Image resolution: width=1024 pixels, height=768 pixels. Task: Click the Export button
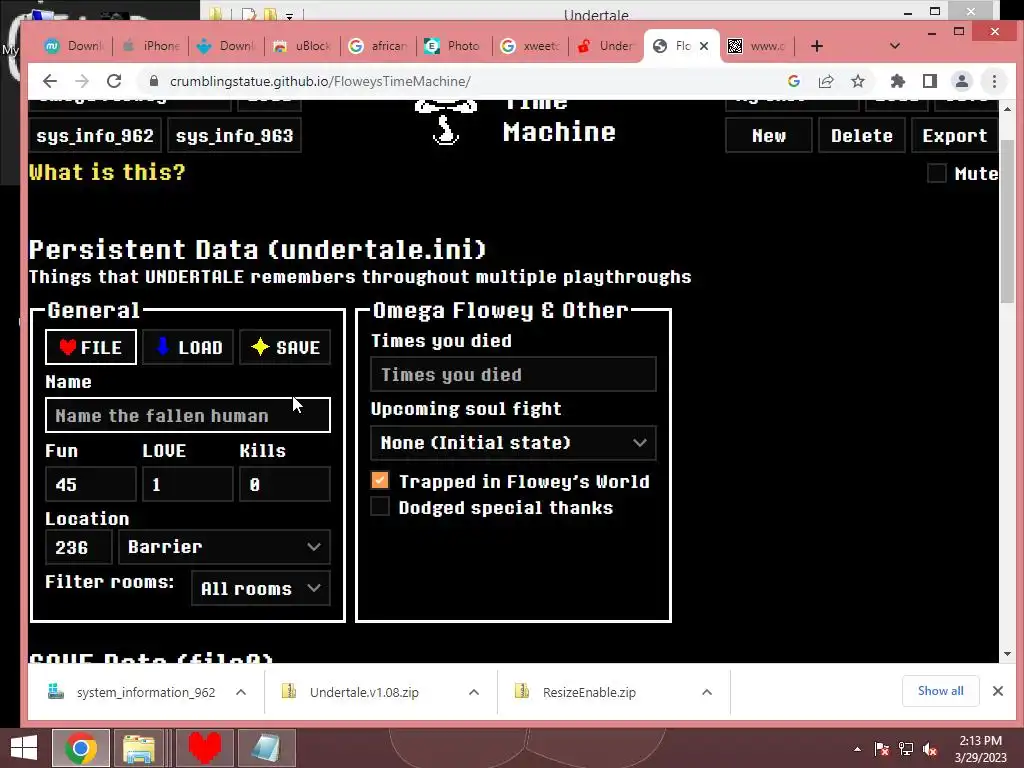954,135
